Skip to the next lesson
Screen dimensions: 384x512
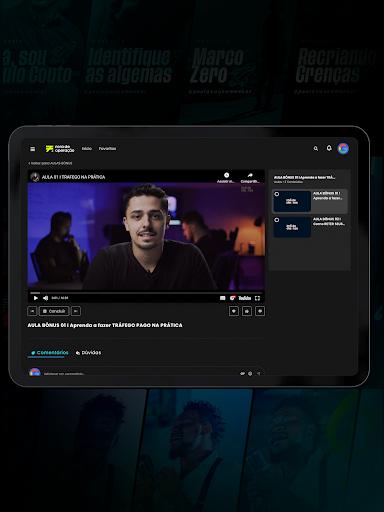click(76, 311)
